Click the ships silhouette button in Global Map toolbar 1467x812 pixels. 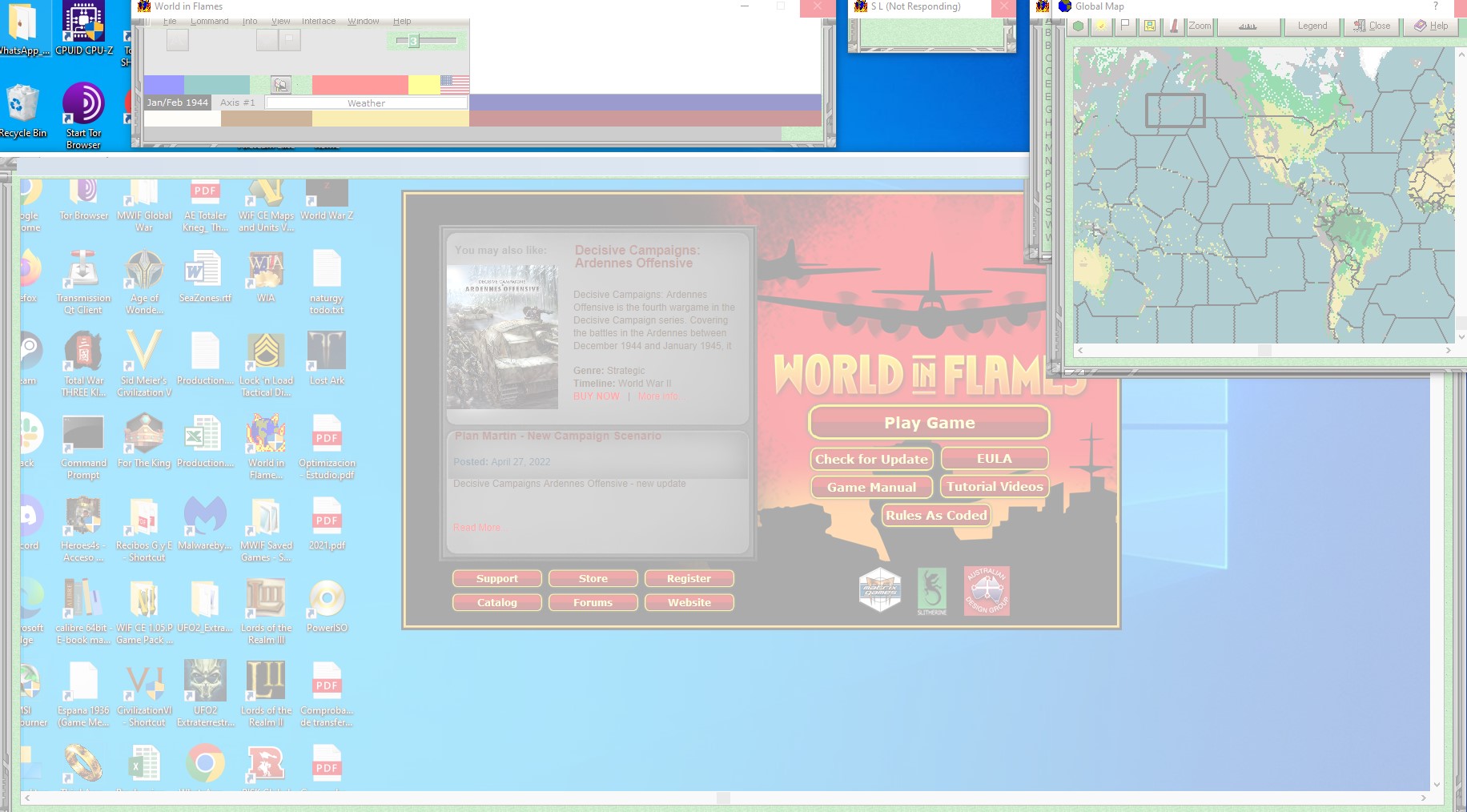click(1248, 26)
